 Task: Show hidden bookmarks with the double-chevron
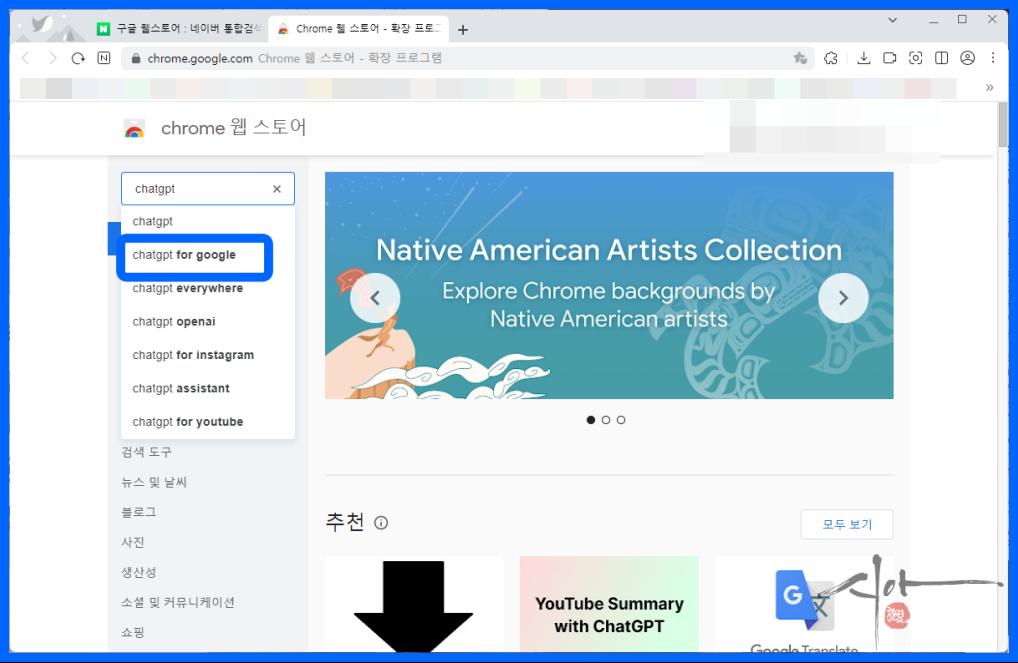point(989,88)
